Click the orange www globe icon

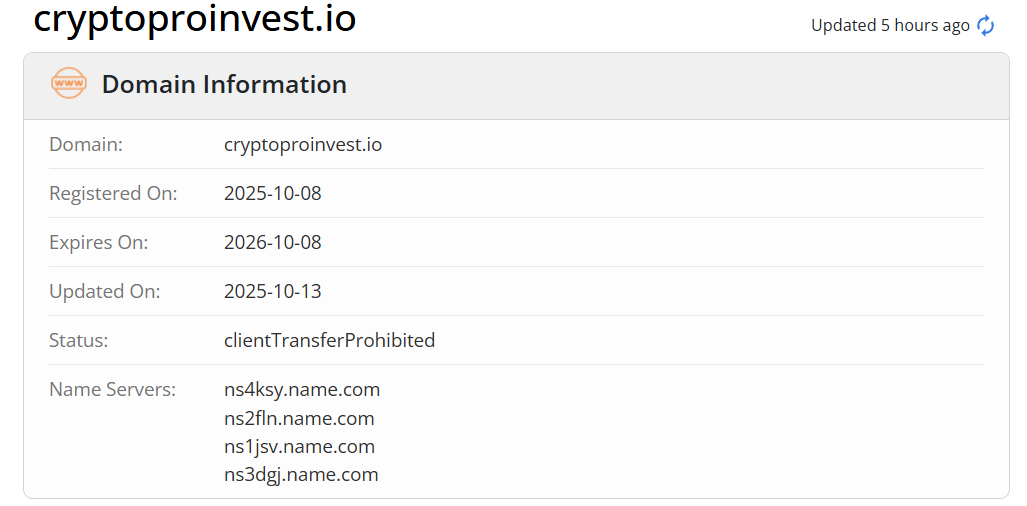(x=69, y=84)
